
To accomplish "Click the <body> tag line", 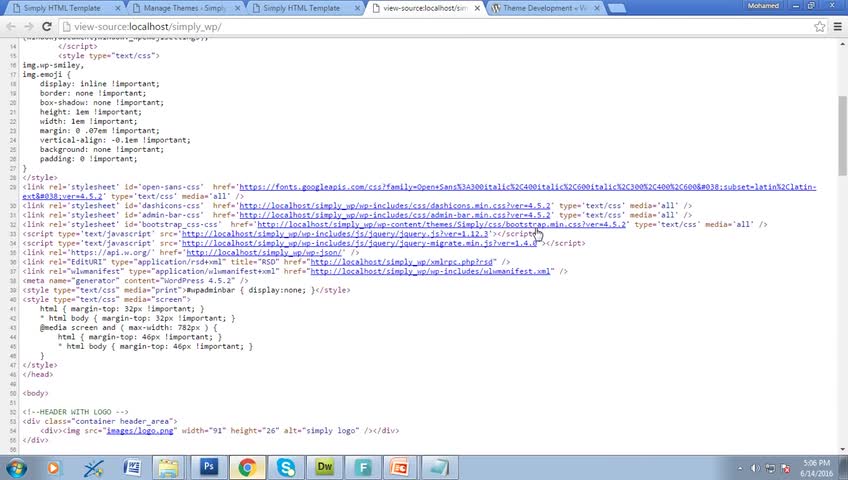I will [35, 393].
